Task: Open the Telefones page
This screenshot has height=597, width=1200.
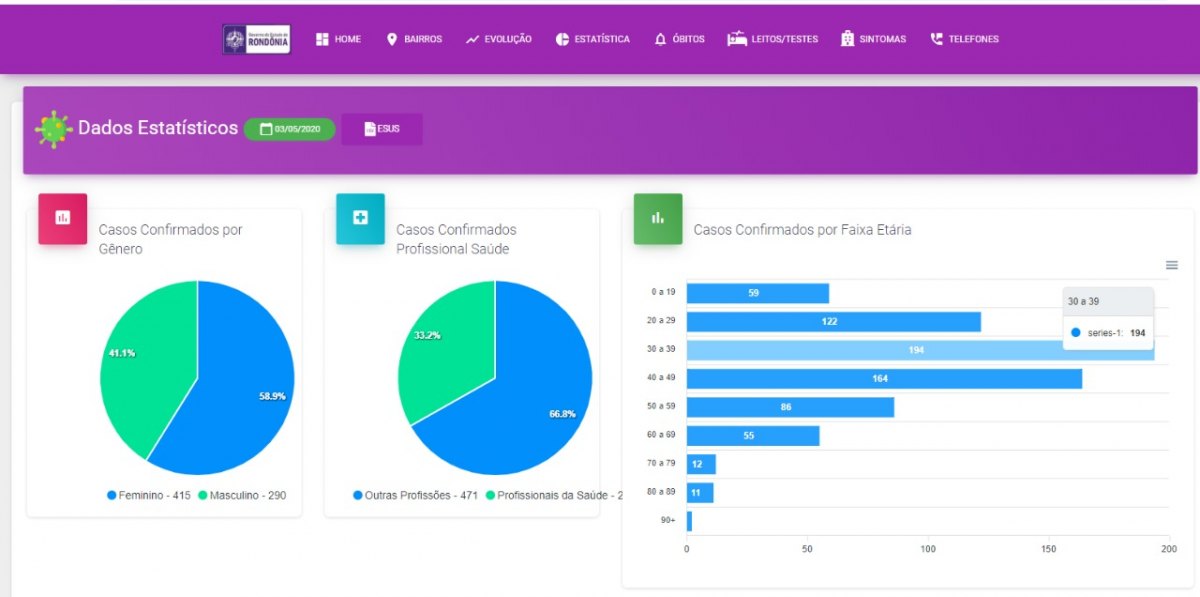Action: pyautogui.click(x=964, y=39)
